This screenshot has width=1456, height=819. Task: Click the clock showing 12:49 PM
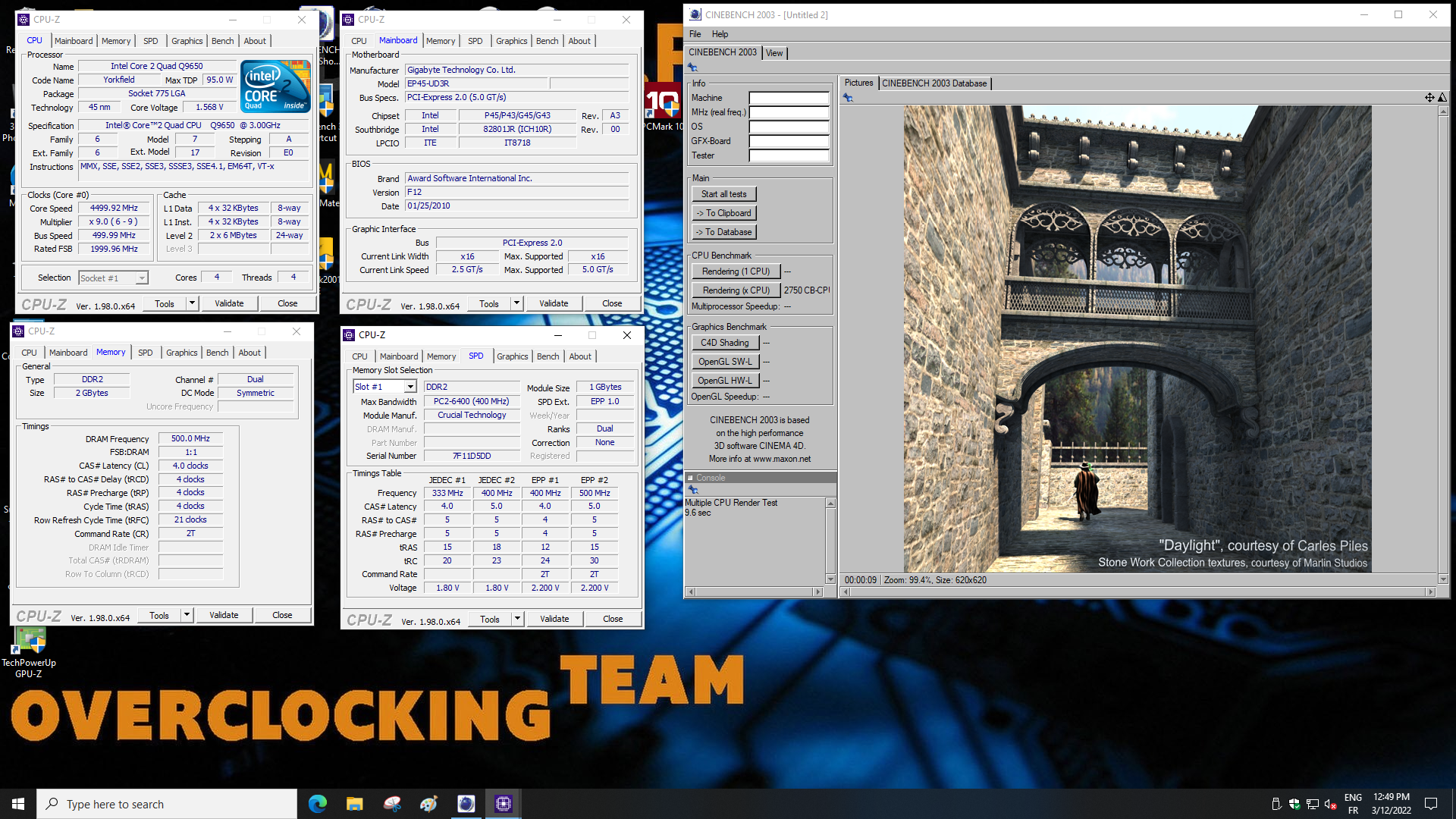tap(1391, 797)
